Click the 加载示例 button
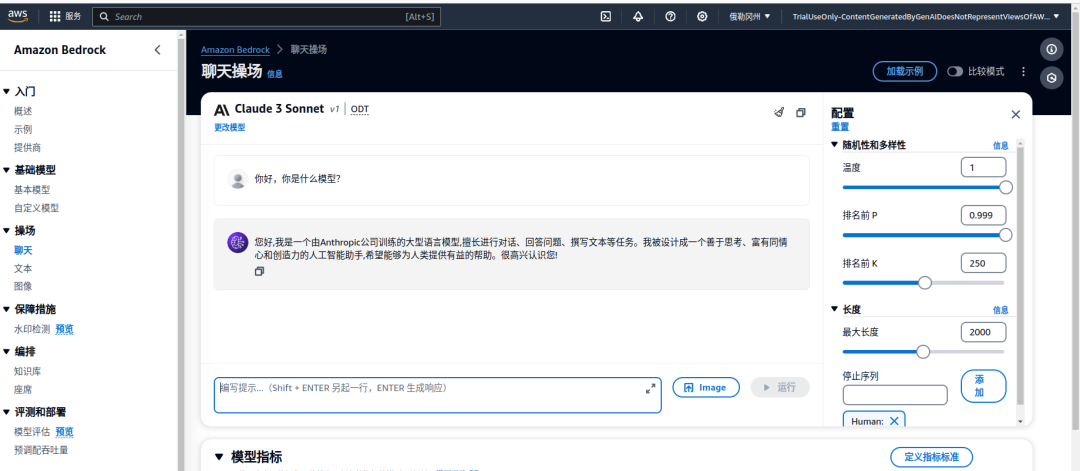Viewport: 1080px width, 471px height. pyautogui.click(x=904, y=72)
